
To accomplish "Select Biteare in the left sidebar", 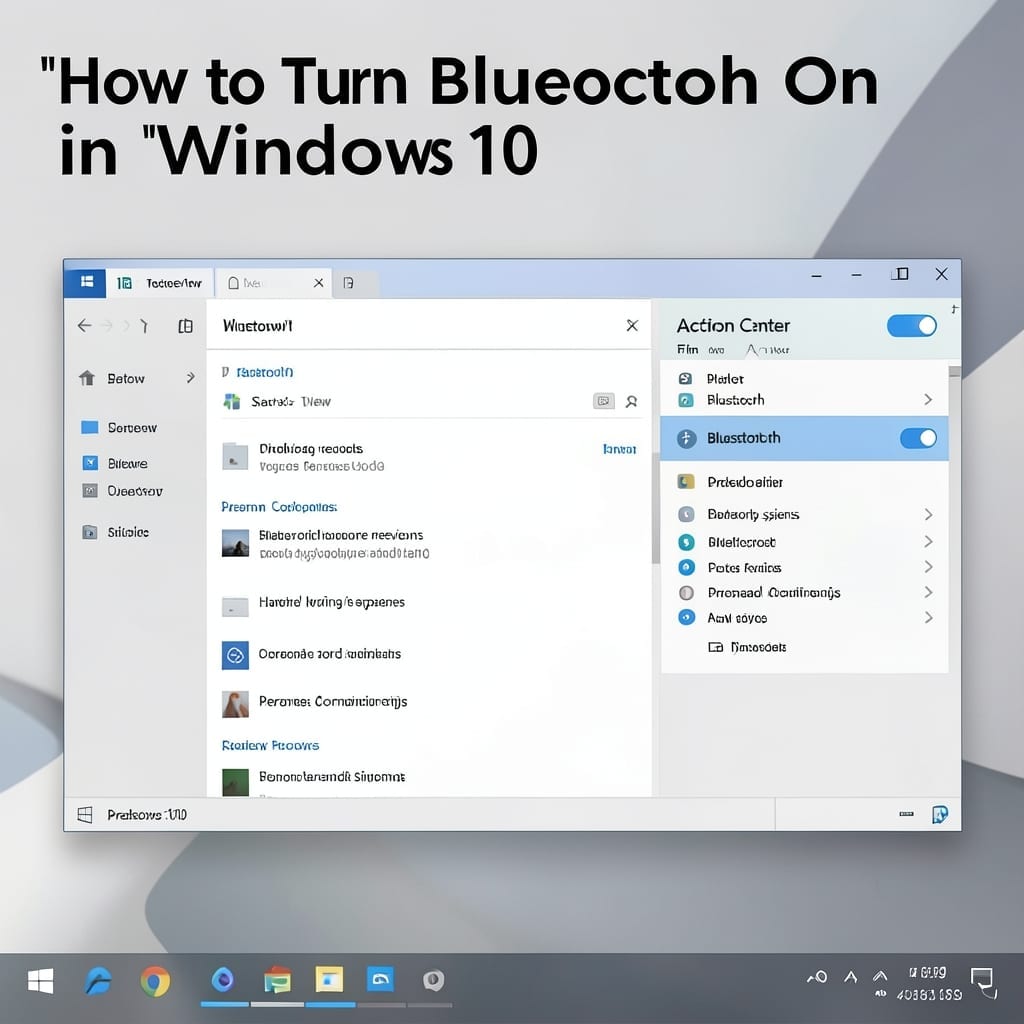I will click(x=115, y=463).
